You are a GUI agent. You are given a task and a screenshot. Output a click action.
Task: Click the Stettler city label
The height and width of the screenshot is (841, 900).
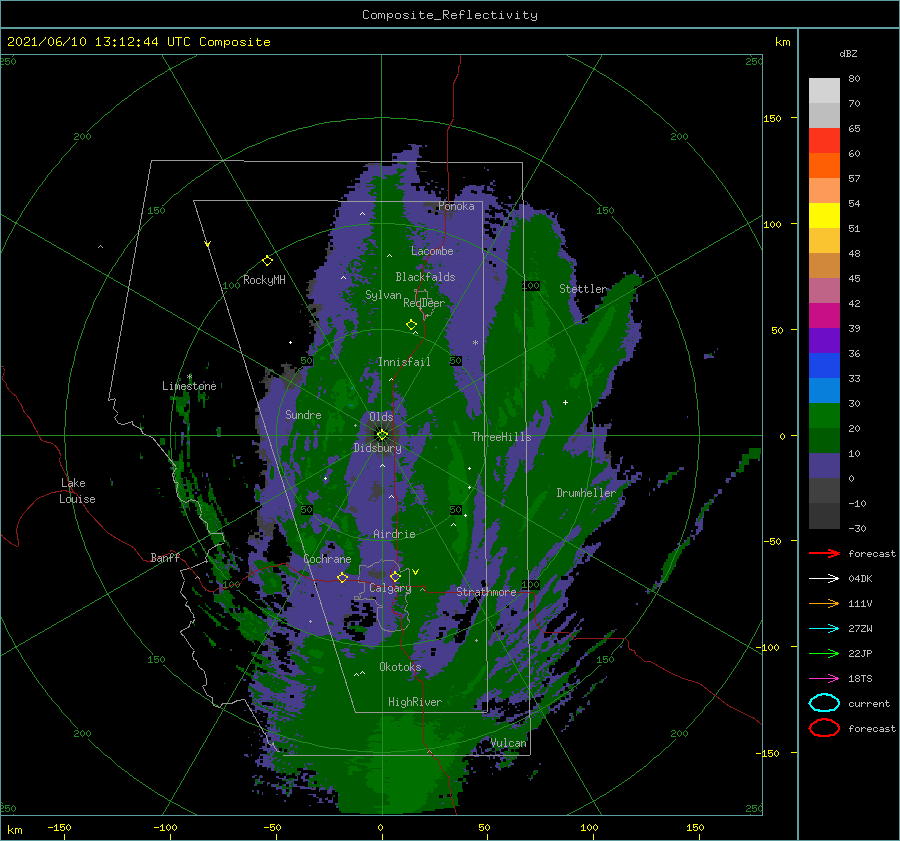(x=583, y=289)
